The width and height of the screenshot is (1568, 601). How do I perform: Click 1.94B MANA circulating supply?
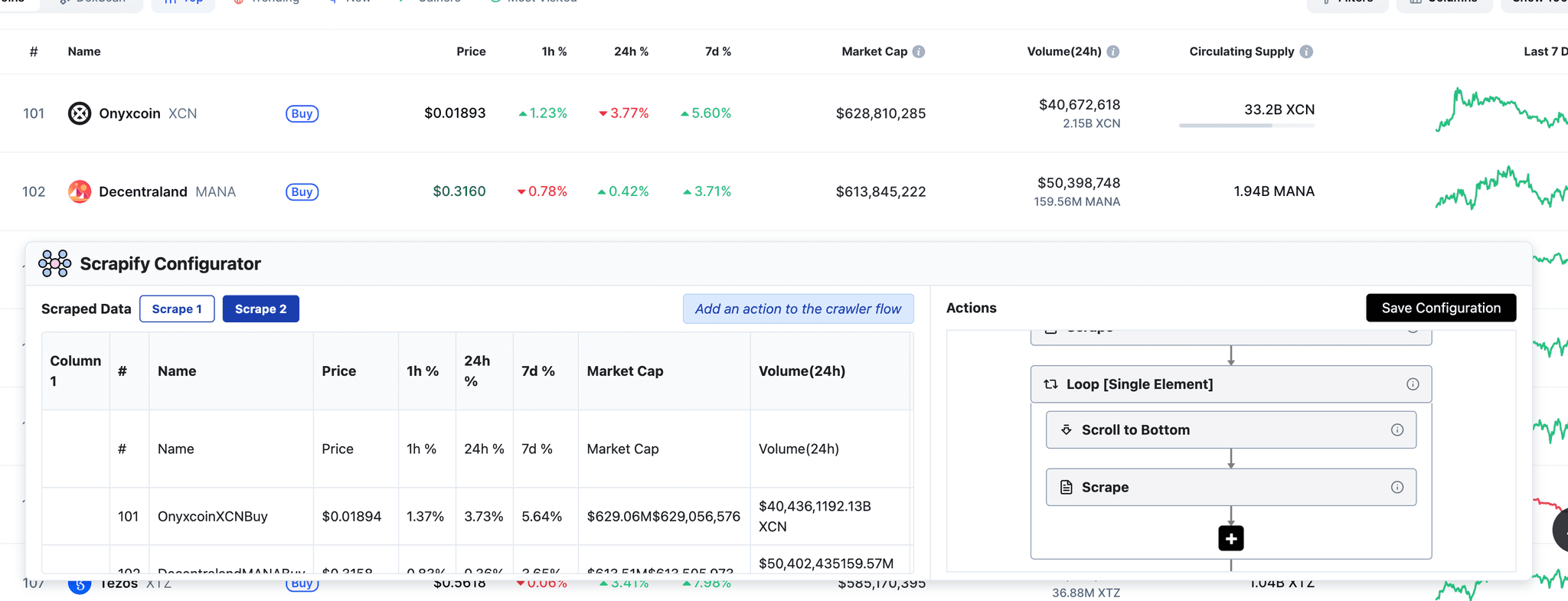point(1274,191)
